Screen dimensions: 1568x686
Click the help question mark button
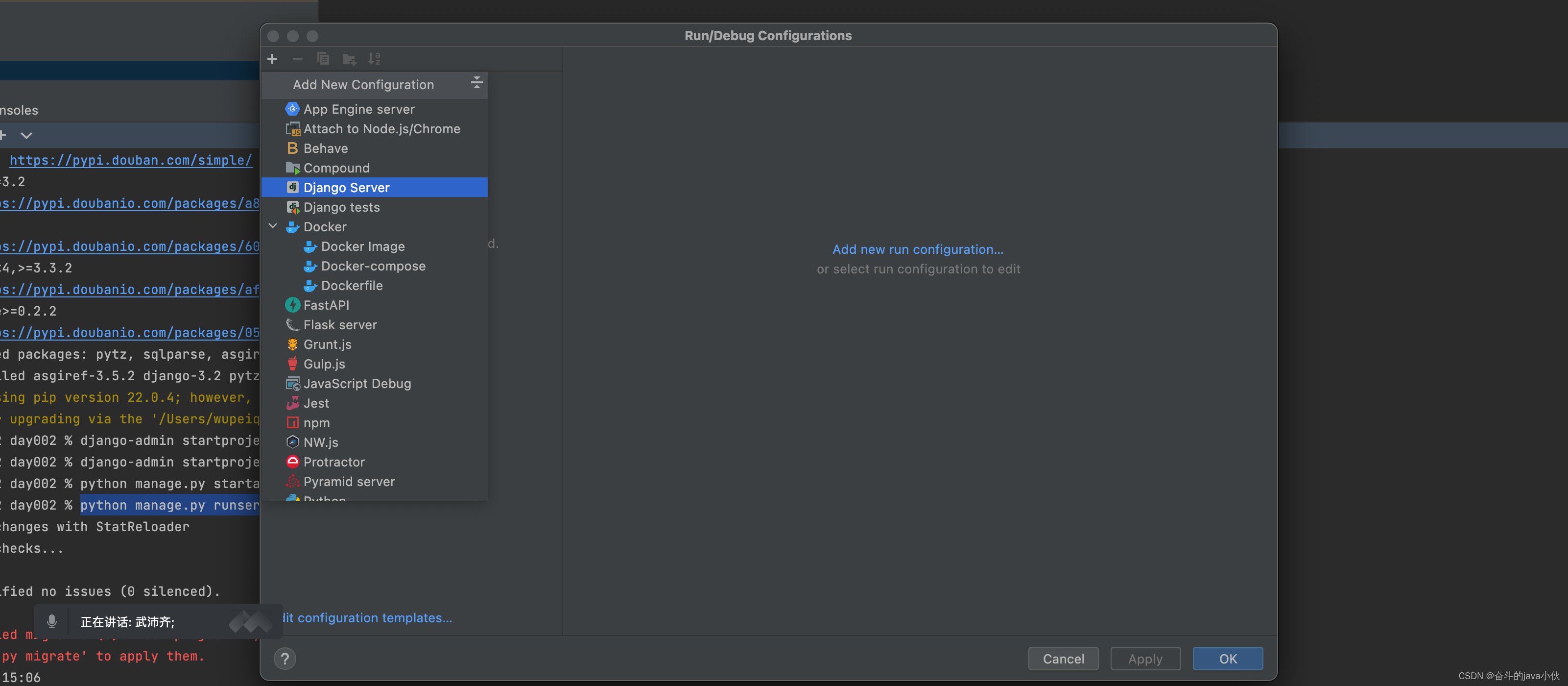[285, 659]
